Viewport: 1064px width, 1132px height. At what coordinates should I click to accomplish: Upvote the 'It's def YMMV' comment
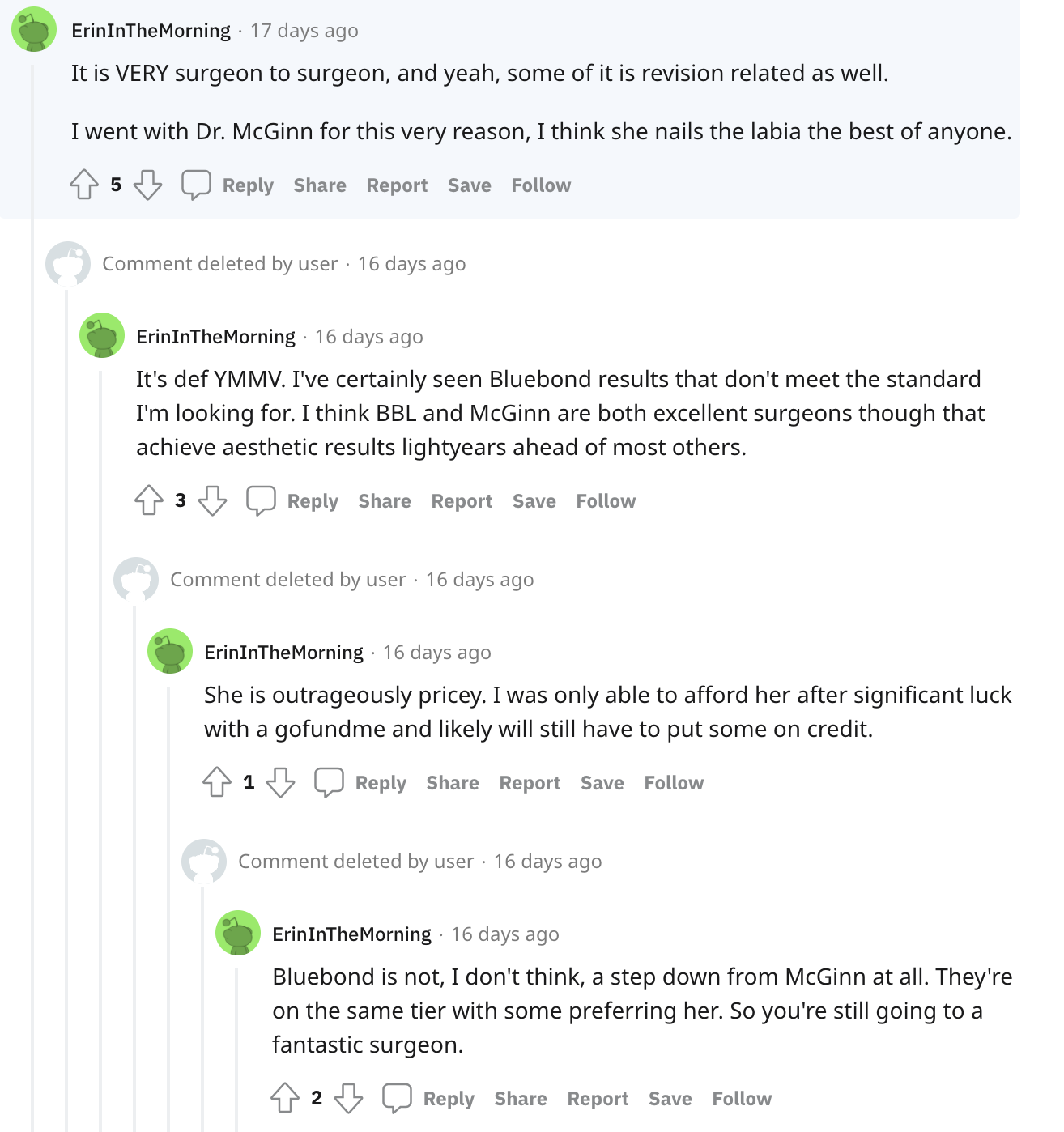click(149, 500)
